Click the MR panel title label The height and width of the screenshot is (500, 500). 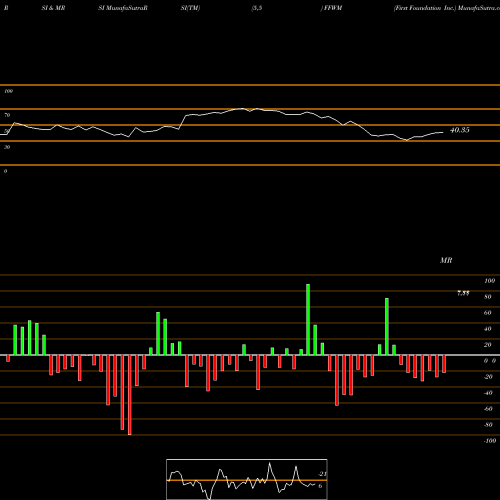click(x=446, y=260)
